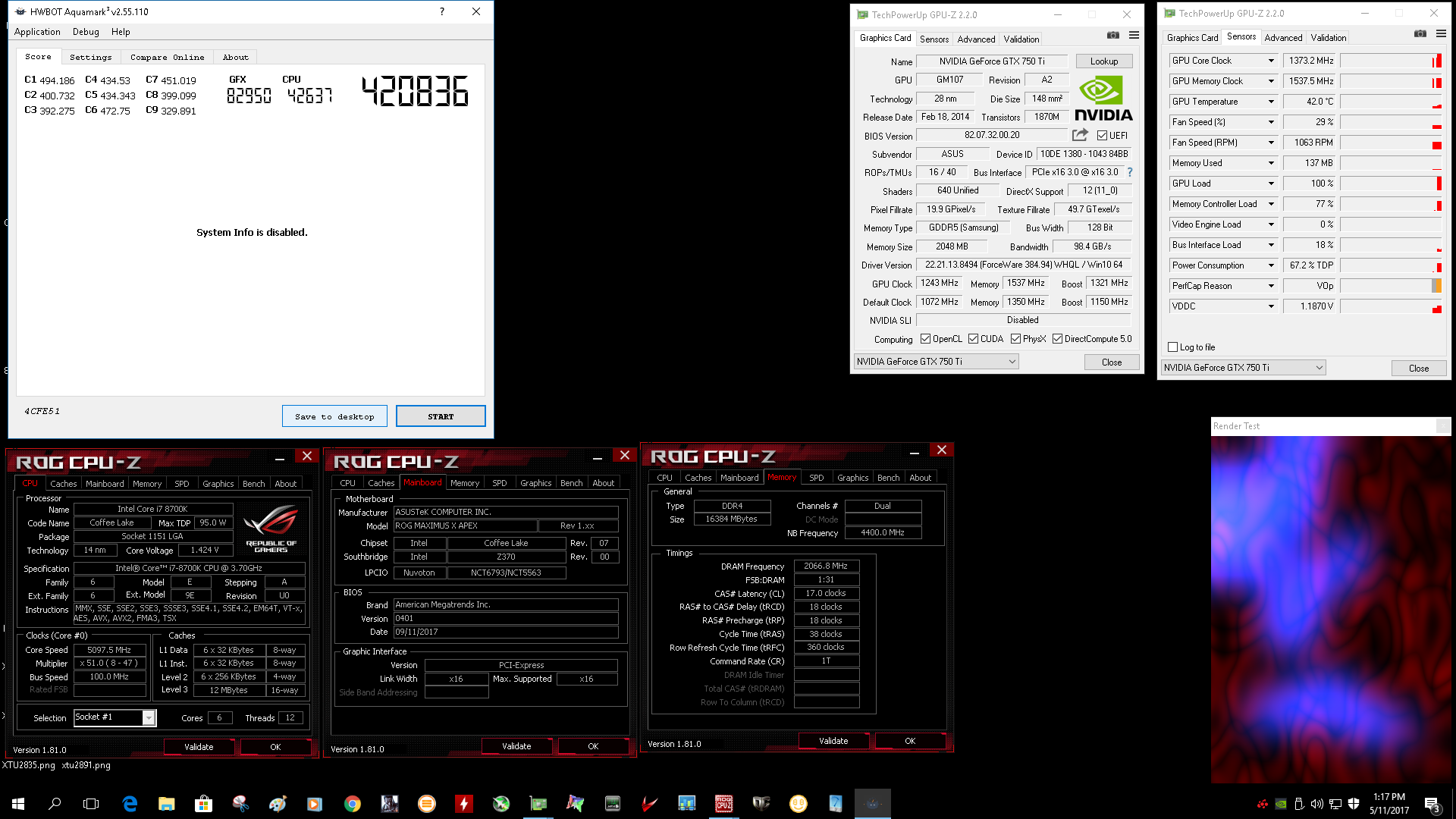Image resolution: width=1456 pixels, height=819 pixels.
Task: Click Validate in the CPU tab CPU-Z window
Action: pyautogui.click(x=199, y=747)
